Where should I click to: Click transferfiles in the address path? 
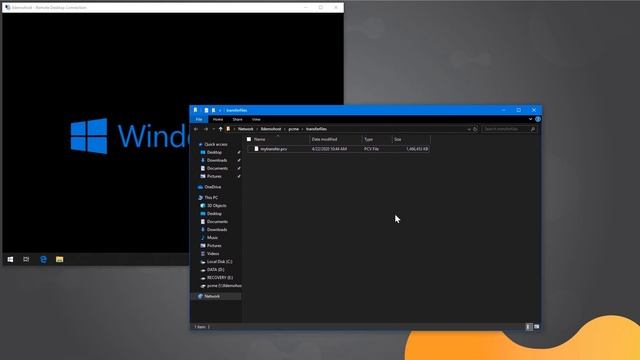(316, 129)
